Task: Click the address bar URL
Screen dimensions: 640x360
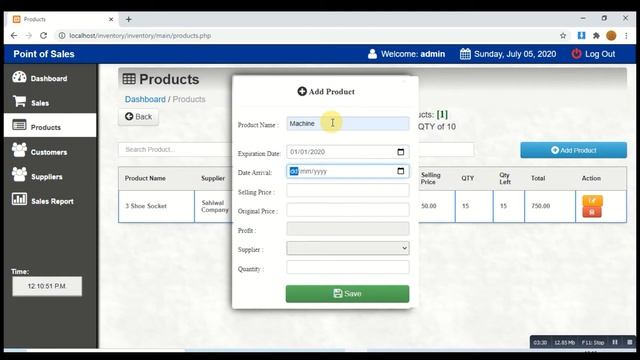Action: click(x=140, y=36)
